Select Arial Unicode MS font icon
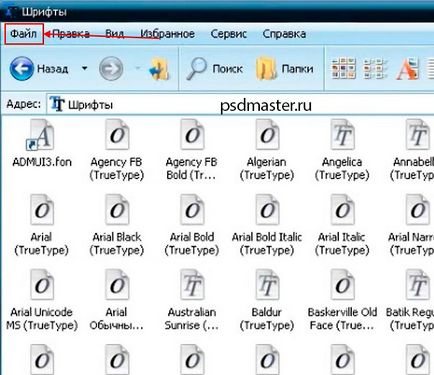The image size is (434, 375). (42, 285)
